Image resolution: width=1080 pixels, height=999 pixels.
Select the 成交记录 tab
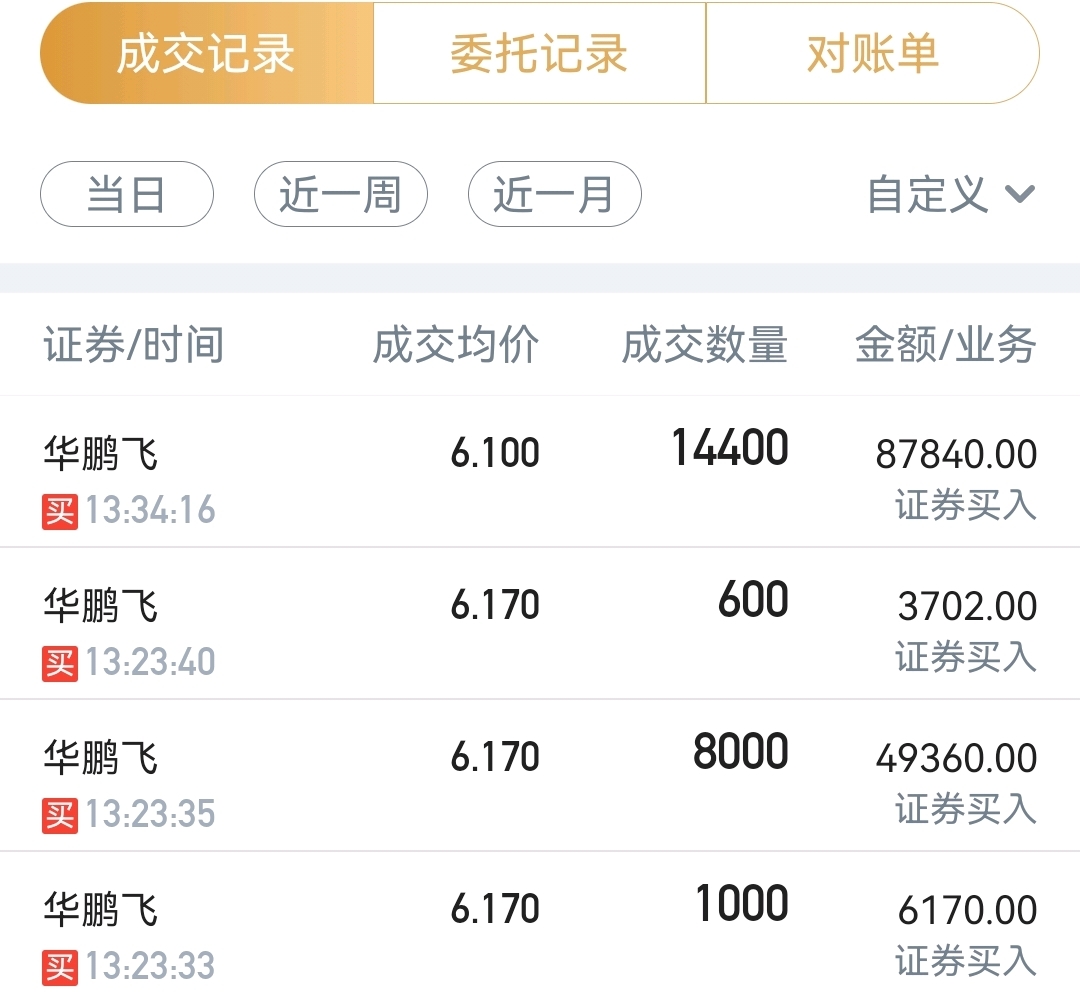pyautogui.click(x=207, y=53)
